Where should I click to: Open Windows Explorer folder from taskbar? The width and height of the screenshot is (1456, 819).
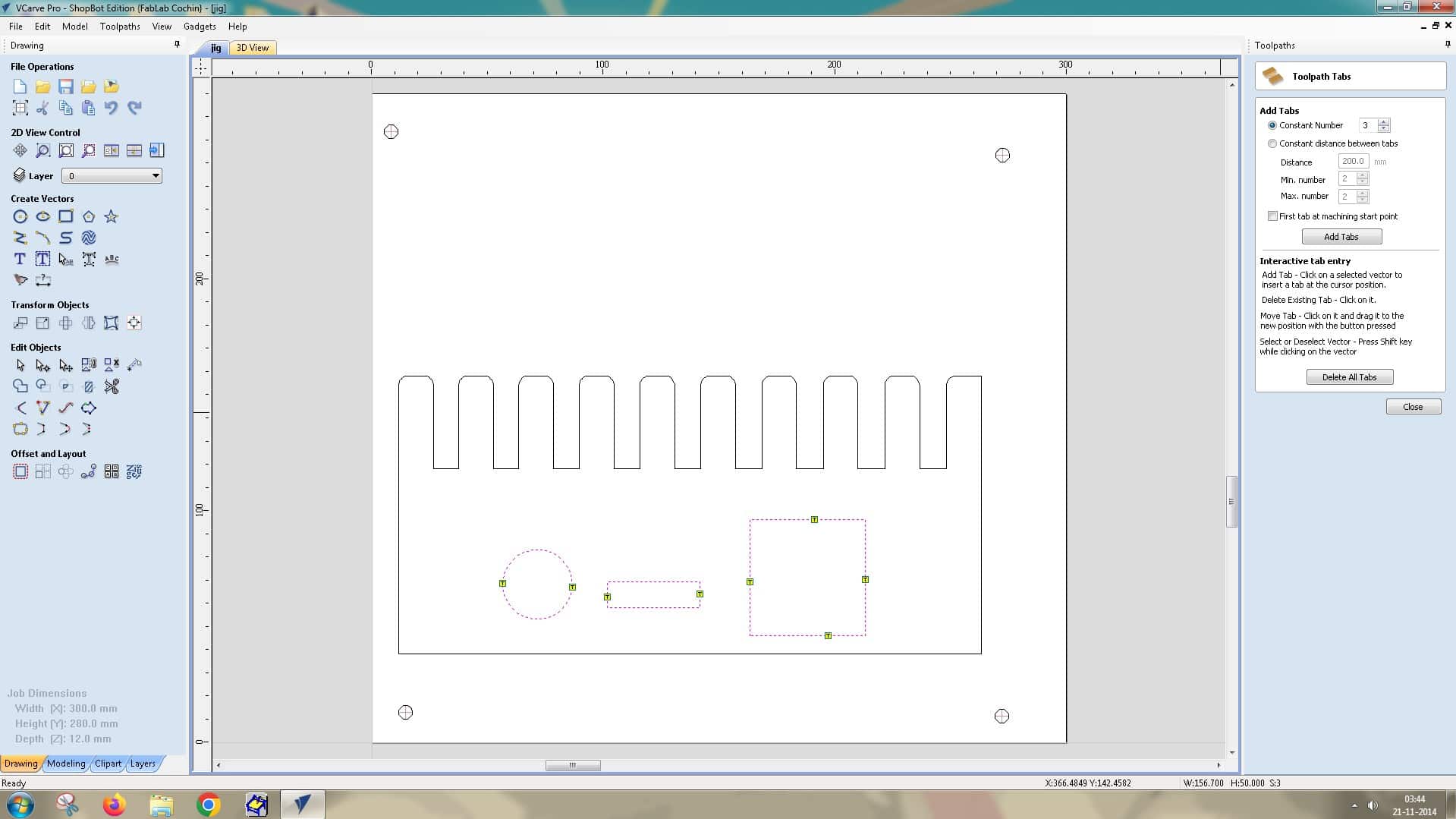161,805
